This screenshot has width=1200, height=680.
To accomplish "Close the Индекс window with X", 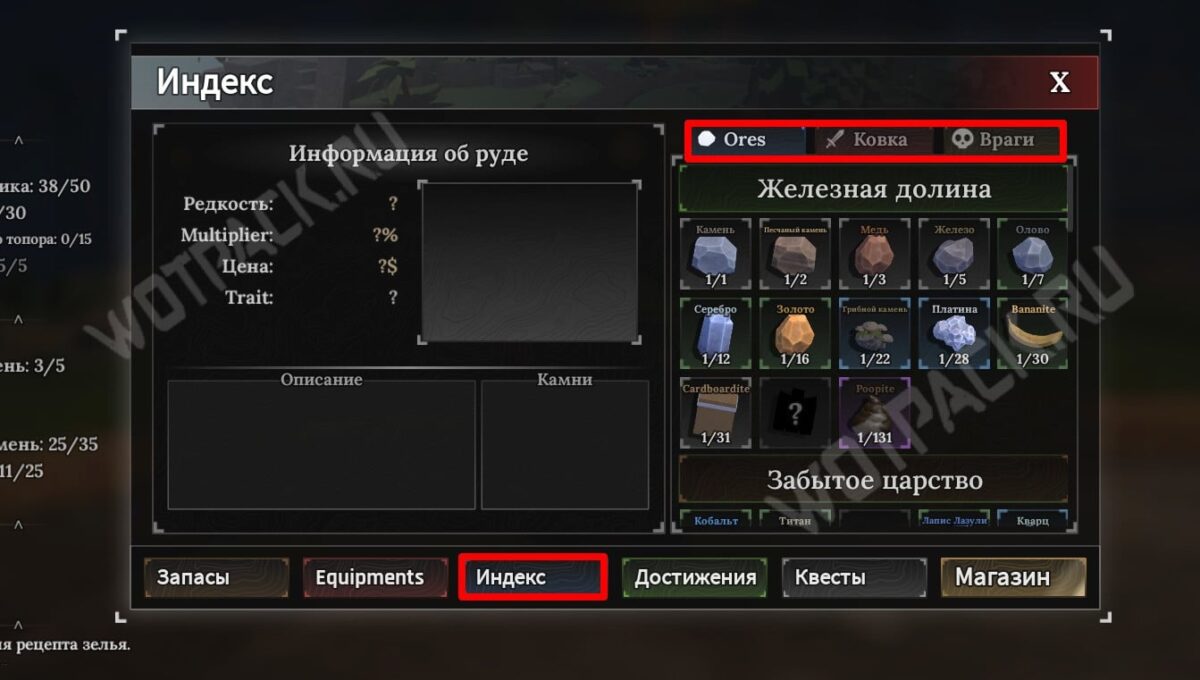I will (x=1059, y=83).
